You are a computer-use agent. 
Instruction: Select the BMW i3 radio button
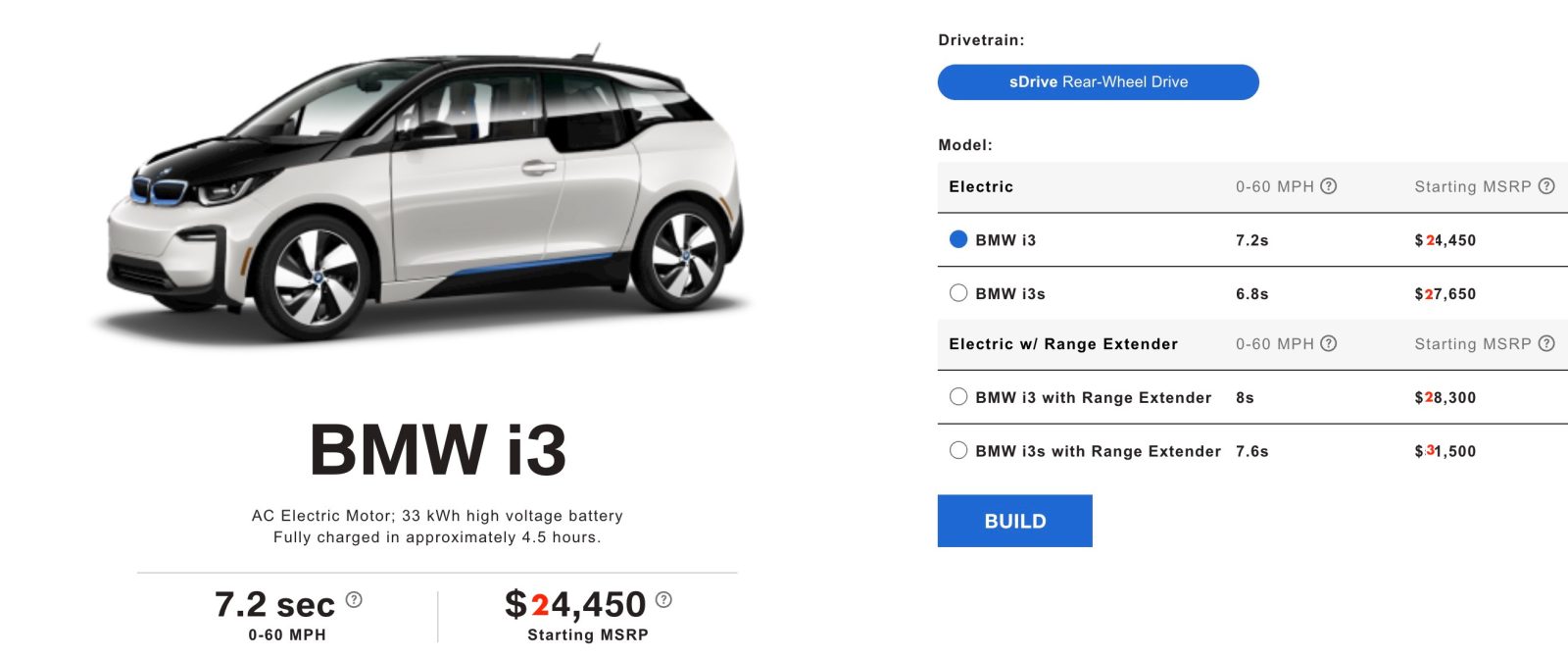click(x=958, y=239)
